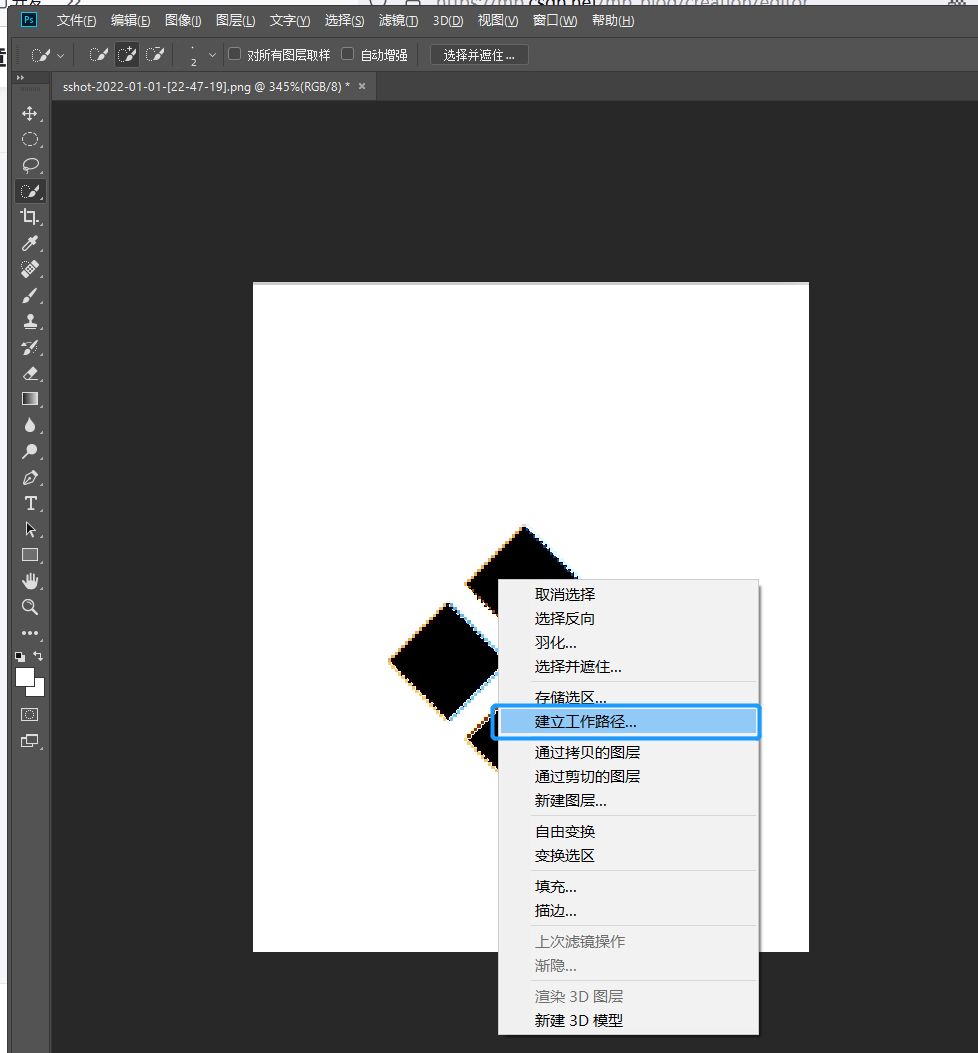
Task: Select 羽化 in the context menu
Action: (x=556, y=642)
